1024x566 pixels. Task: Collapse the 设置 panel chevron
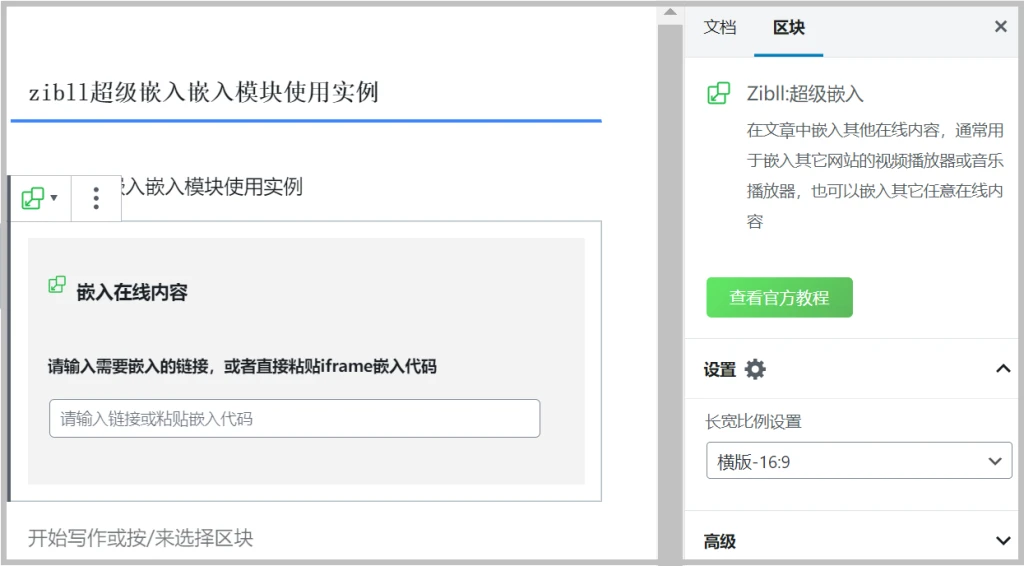[x=1003, y=369]
